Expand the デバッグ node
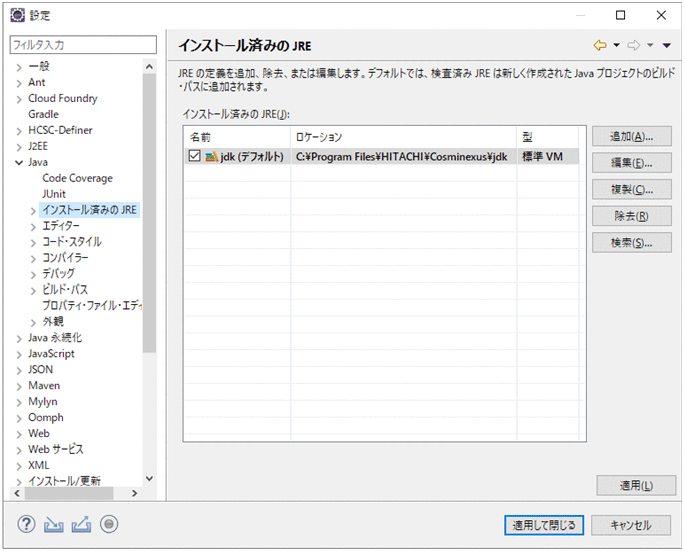 [x=33, y=275]
